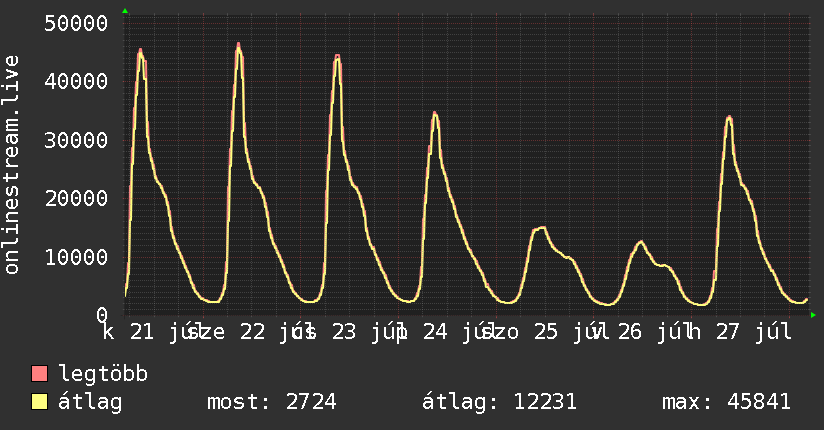824x430 pixels.
Task: Select the 50000 y-axis label
Action: pyautogui.click(x=76, y=23)
